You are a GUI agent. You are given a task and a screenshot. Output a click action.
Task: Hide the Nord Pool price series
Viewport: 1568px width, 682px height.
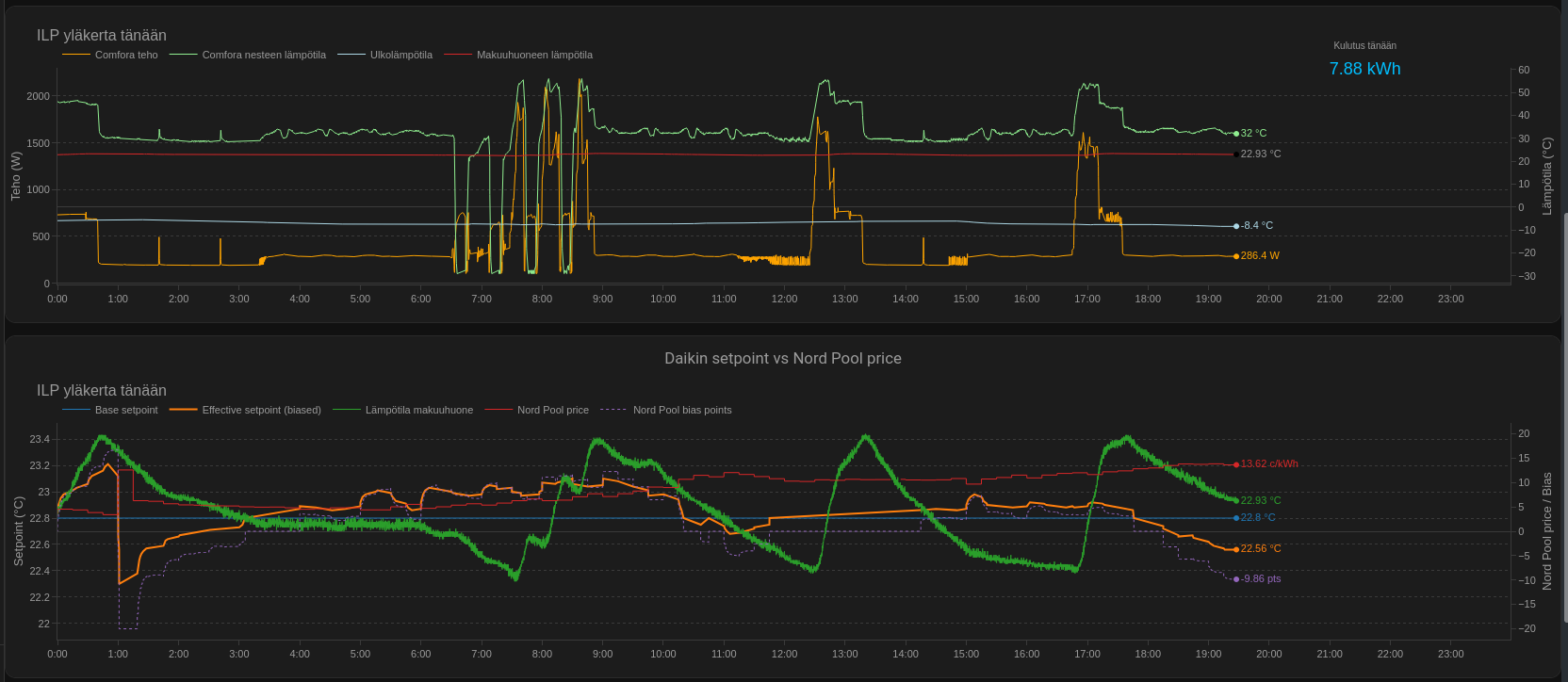tap(552, 410)
